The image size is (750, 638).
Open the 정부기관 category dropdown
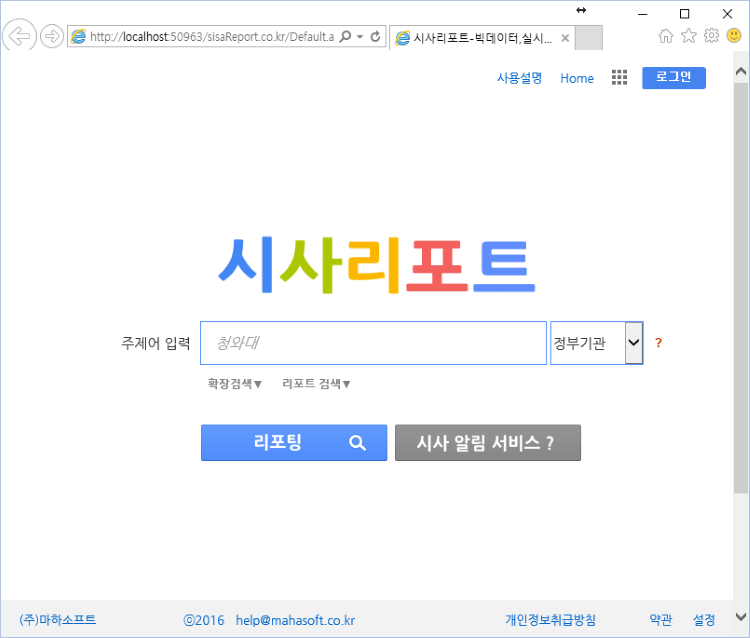(x=633, y=343)
